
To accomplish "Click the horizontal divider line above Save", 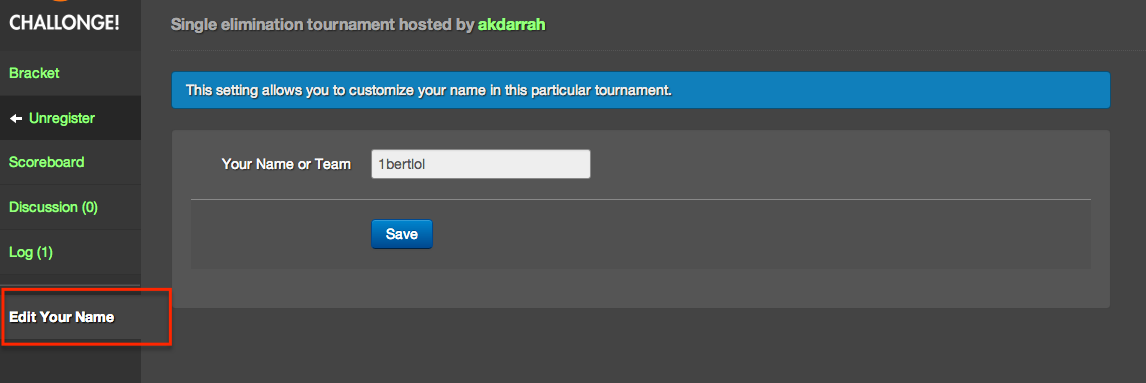I will [x=641, y=199].
